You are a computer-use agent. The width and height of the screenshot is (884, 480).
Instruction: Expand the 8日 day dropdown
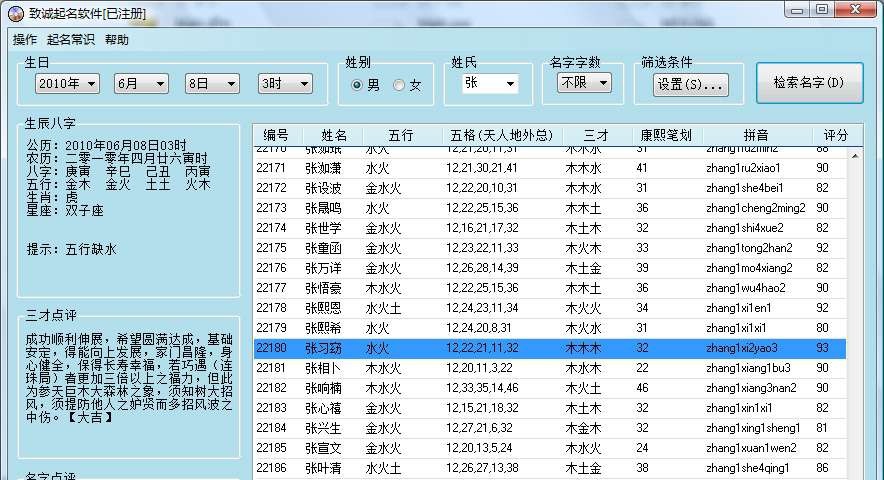(212, 83)
